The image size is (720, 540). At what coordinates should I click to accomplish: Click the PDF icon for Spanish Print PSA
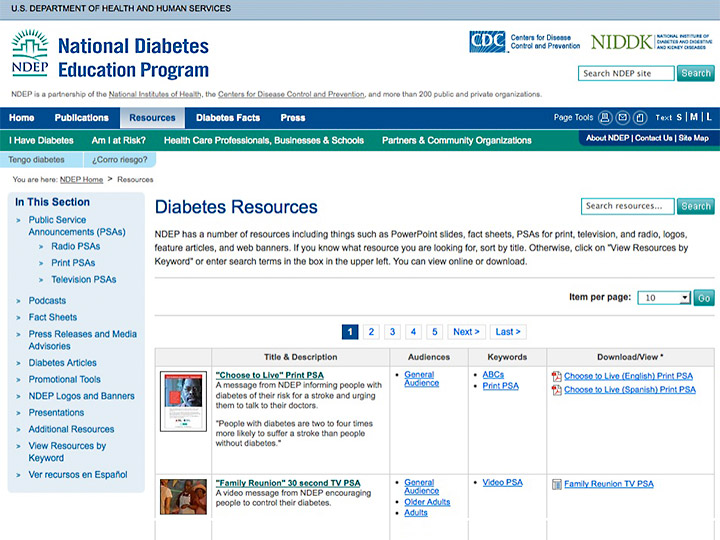coord(557,390)
